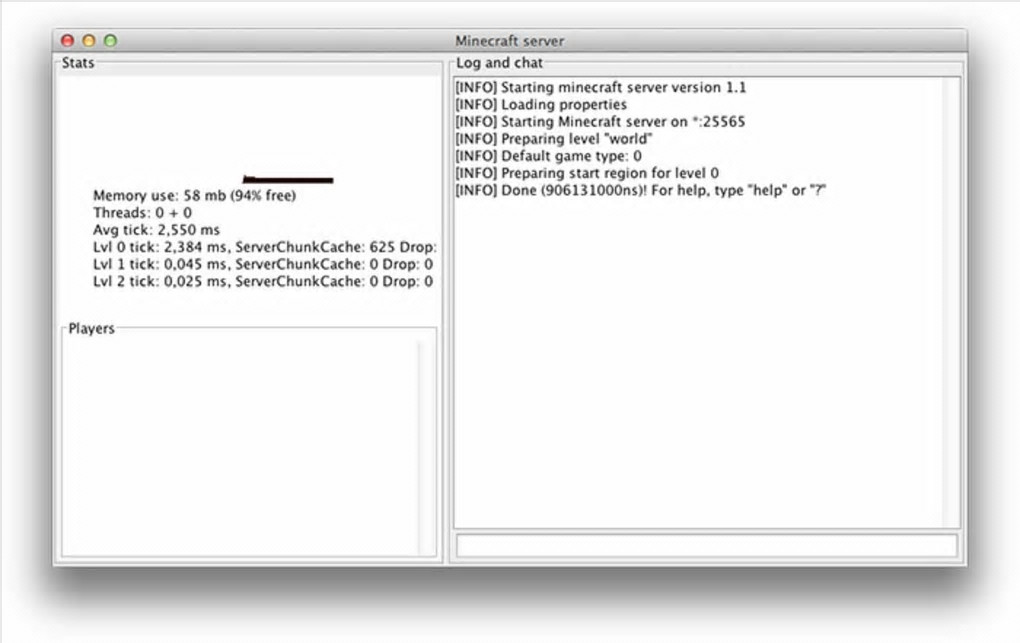Viewport: 1020px width, 643px height.
Task: Select the 'Avg tick: 2,550 ms' line
Action: [156, 230]
